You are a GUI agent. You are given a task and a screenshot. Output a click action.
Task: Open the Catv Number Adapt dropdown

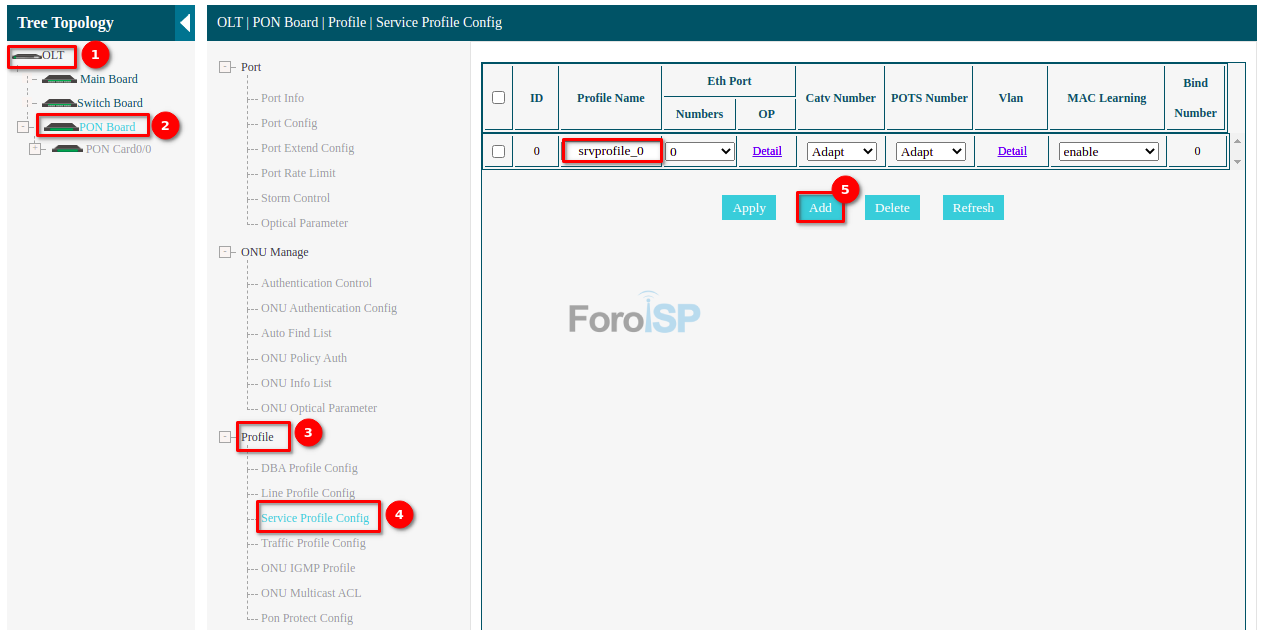tap(841, 152)
